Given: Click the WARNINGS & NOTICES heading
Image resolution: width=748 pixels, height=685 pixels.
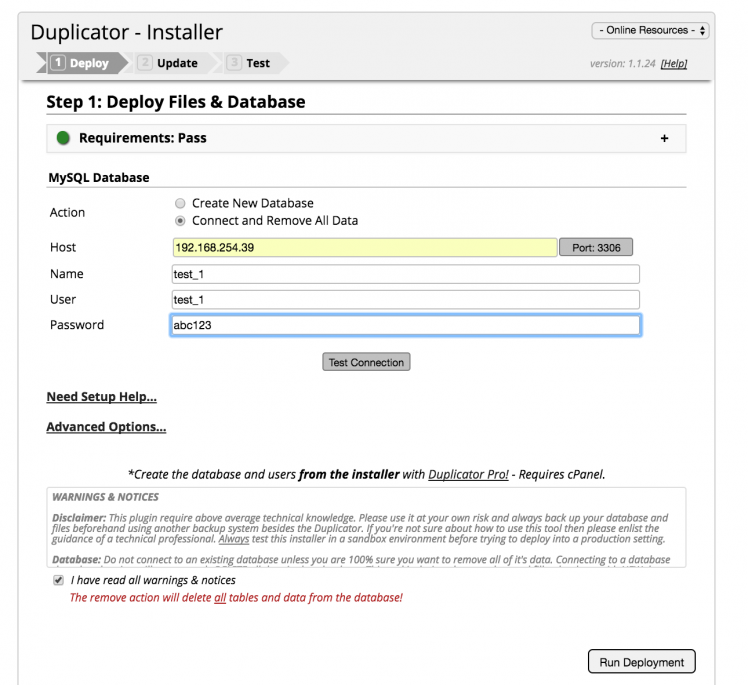Looking at the screenshot, I should [x=105, y=497].
